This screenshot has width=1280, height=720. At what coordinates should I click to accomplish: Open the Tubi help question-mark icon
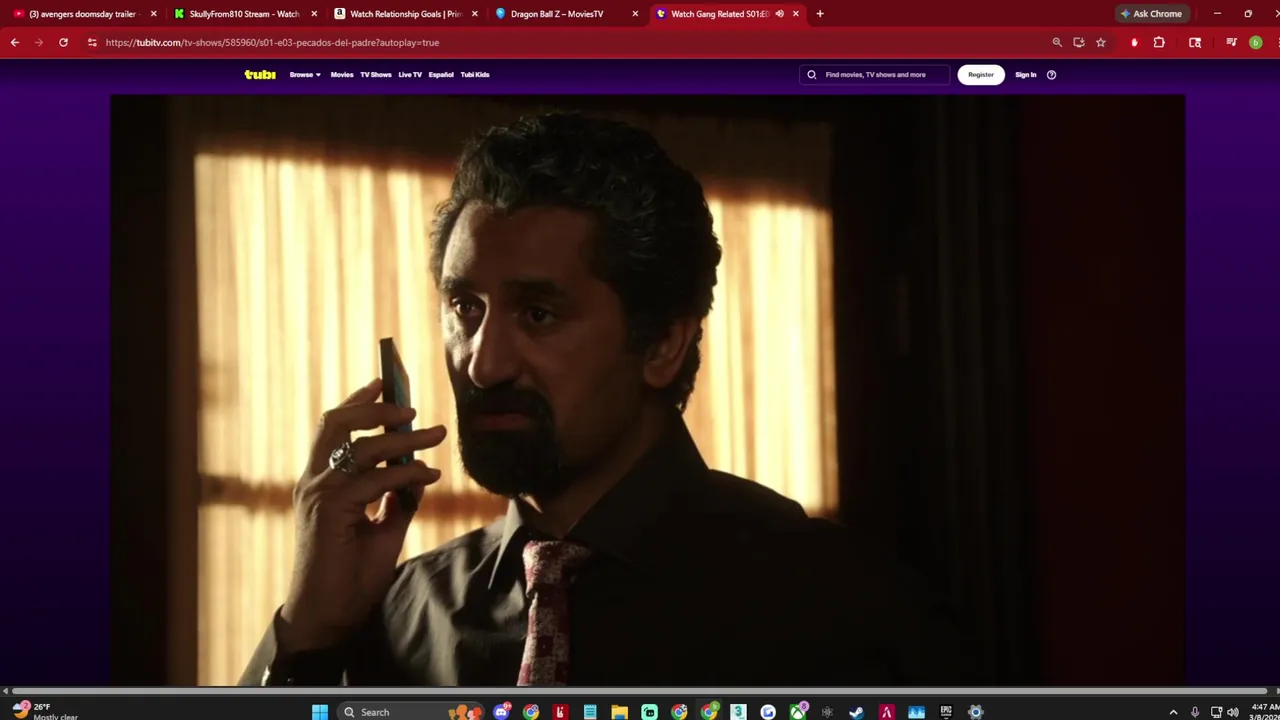click(1051, 74)
